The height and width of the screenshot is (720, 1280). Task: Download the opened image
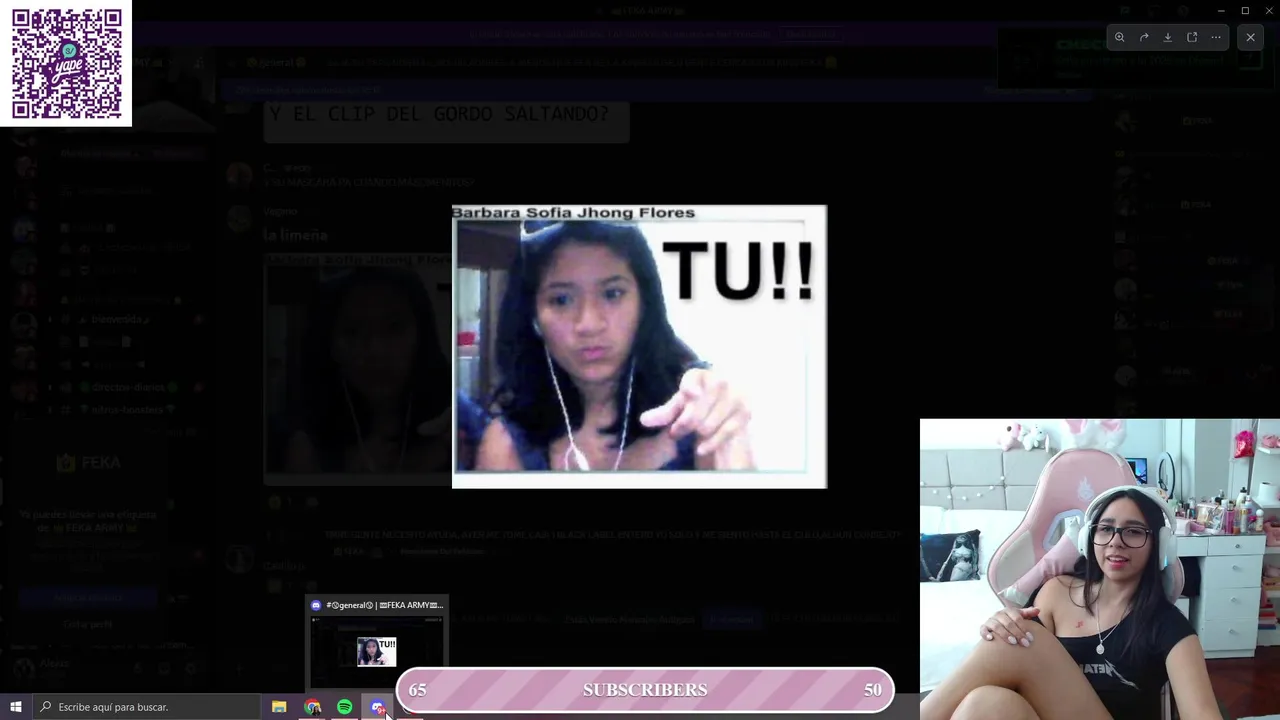(x=1168, y=37)
